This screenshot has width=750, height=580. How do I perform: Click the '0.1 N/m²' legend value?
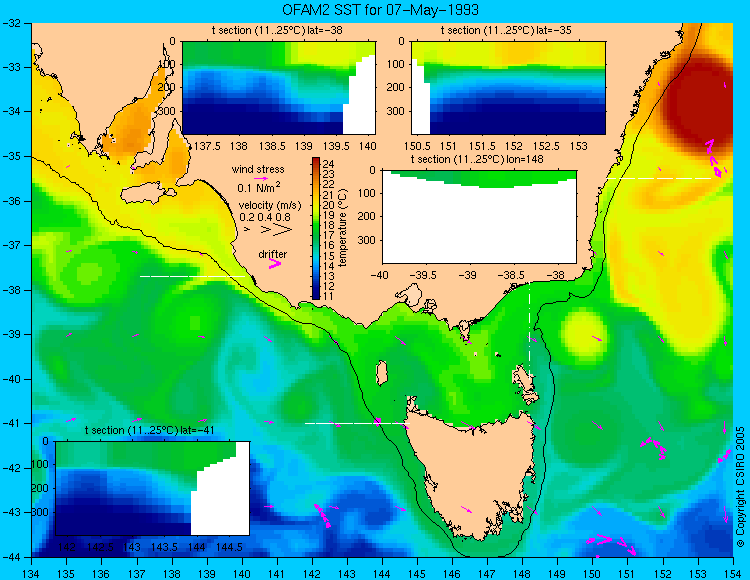point(259,187)
